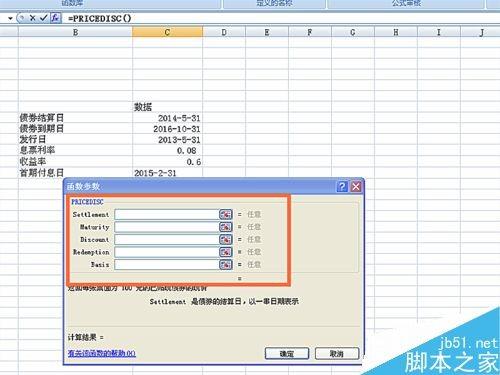Click the Maturity range selector icon

pyautogui.click(x=225, y=227)
